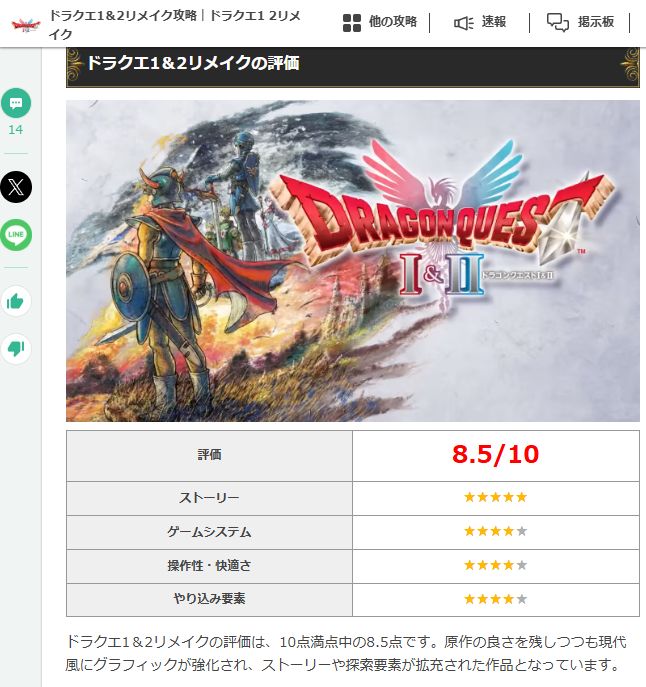Click the ドラクエ1&2リメイク攻略 title link

click(123, 16)
